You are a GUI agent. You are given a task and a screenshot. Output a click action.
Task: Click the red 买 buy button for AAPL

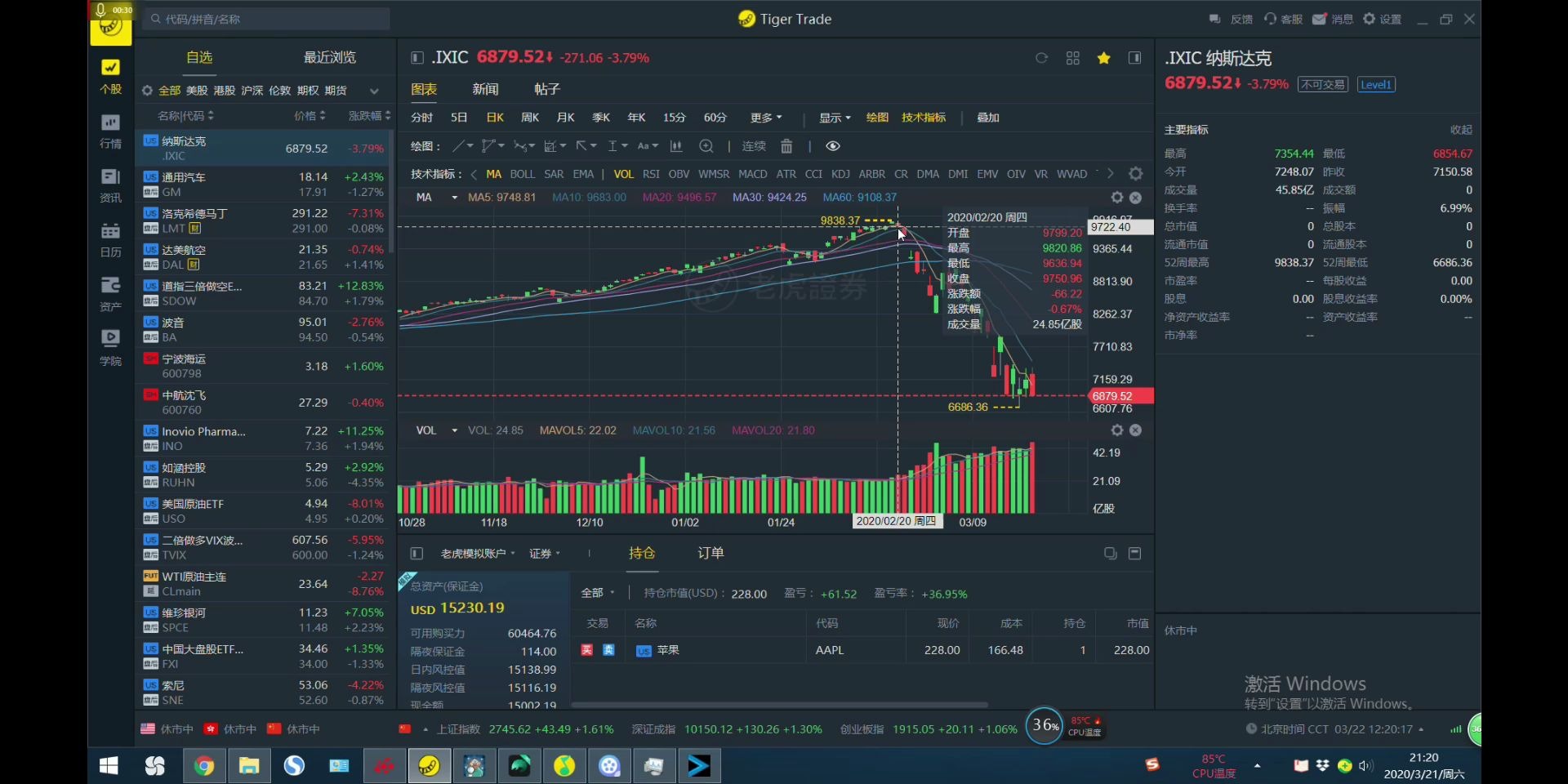(586, 650)
